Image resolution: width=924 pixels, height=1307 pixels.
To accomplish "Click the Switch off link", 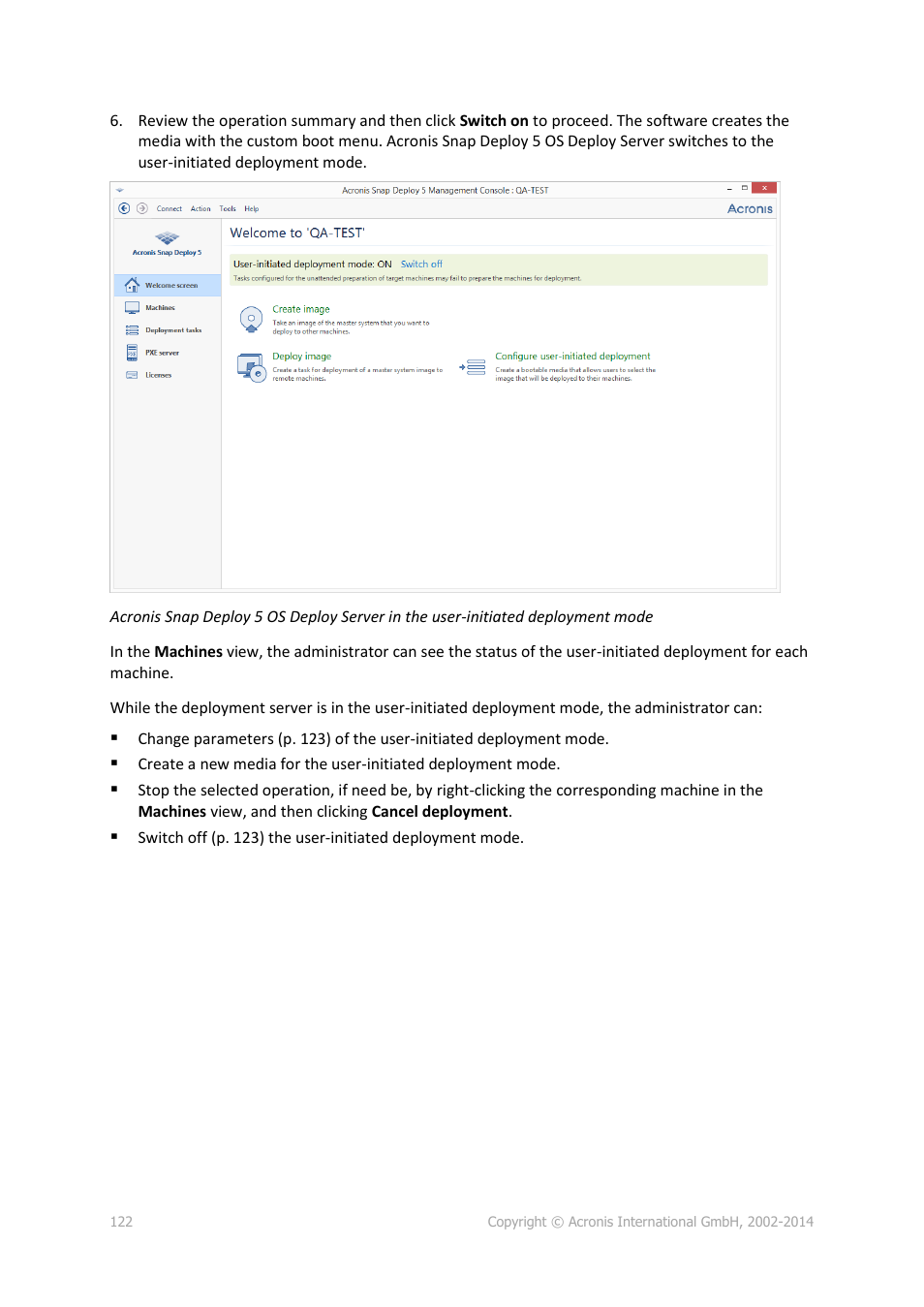I will 421,265.
